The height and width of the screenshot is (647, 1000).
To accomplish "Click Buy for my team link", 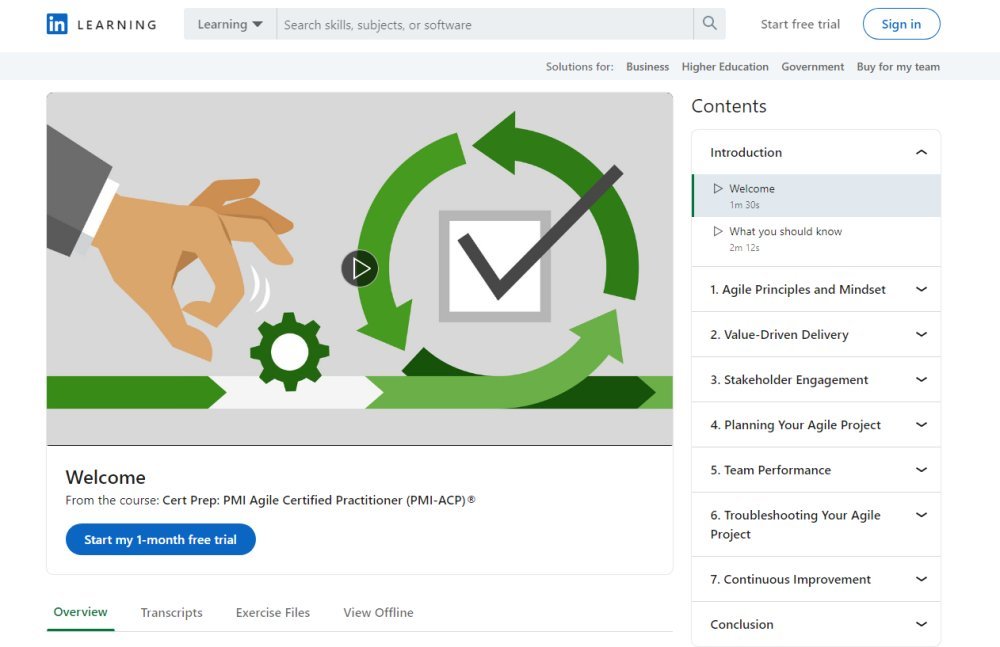I will point(898,66).
